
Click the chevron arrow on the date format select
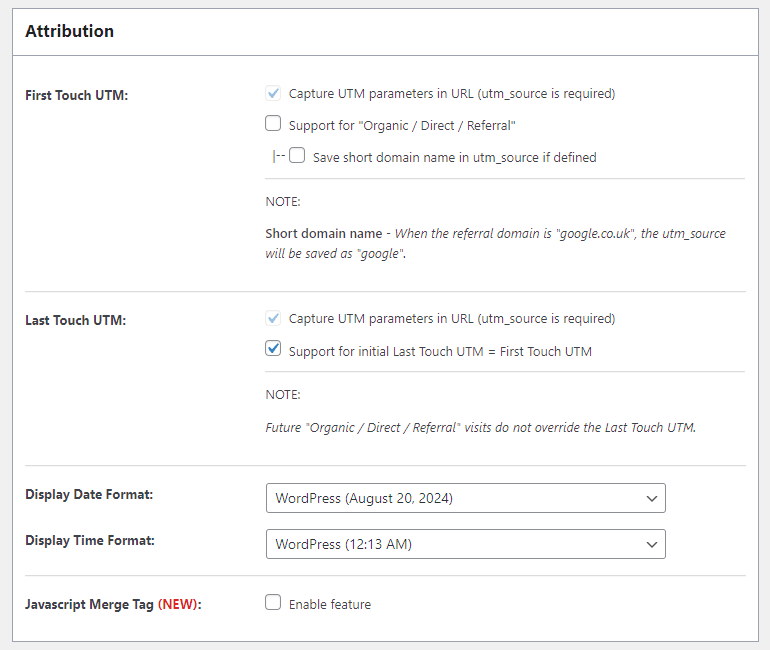point(652,499)
